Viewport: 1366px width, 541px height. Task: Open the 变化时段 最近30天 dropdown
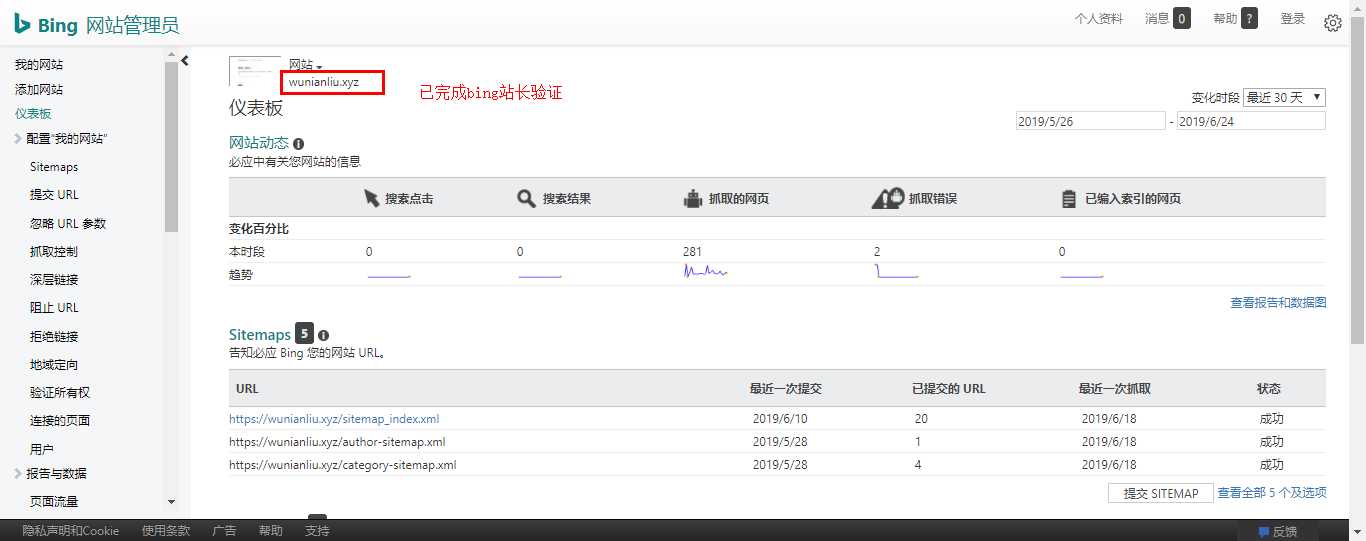(x=1284, y=97)
